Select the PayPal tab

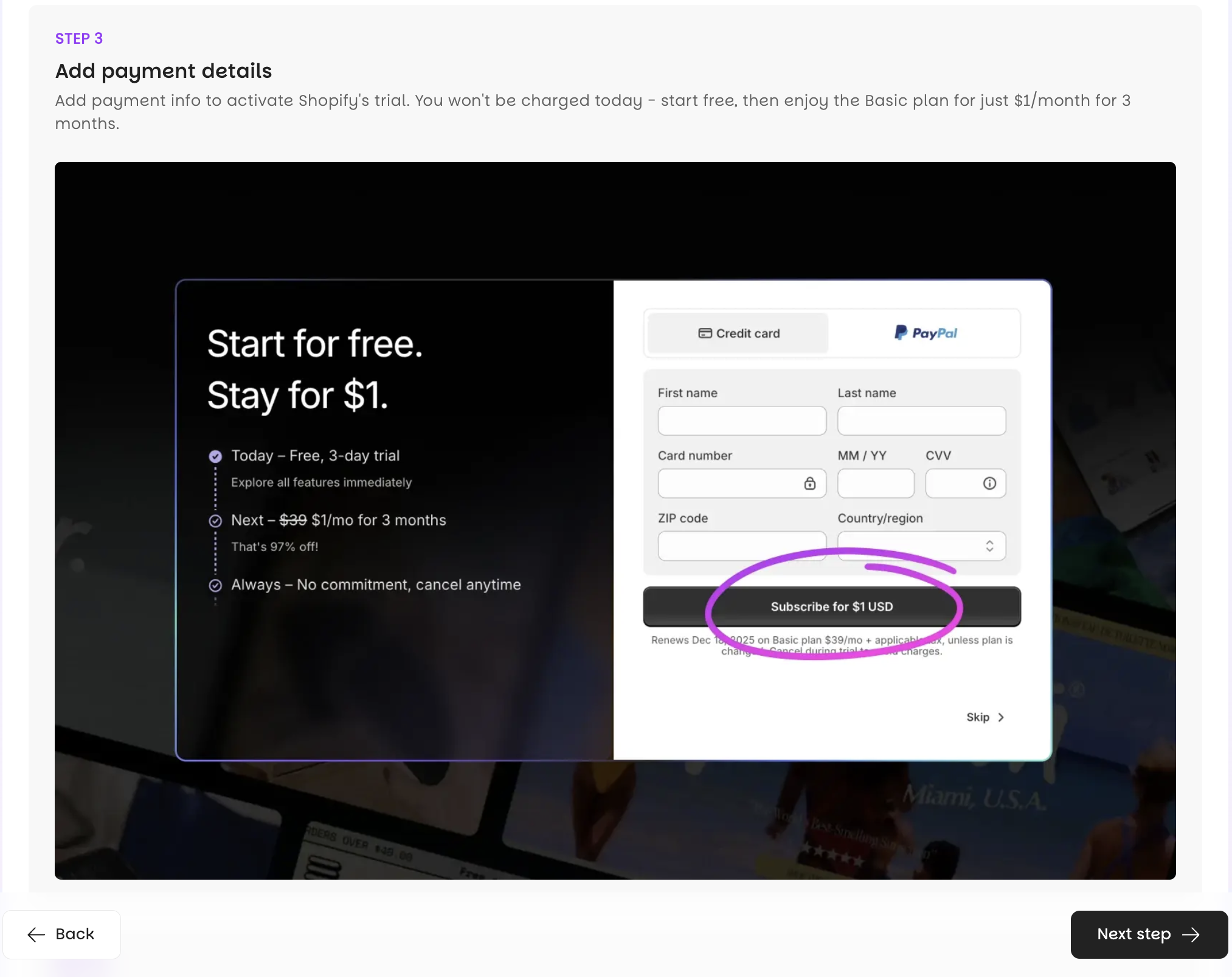[x=924, y=333]
